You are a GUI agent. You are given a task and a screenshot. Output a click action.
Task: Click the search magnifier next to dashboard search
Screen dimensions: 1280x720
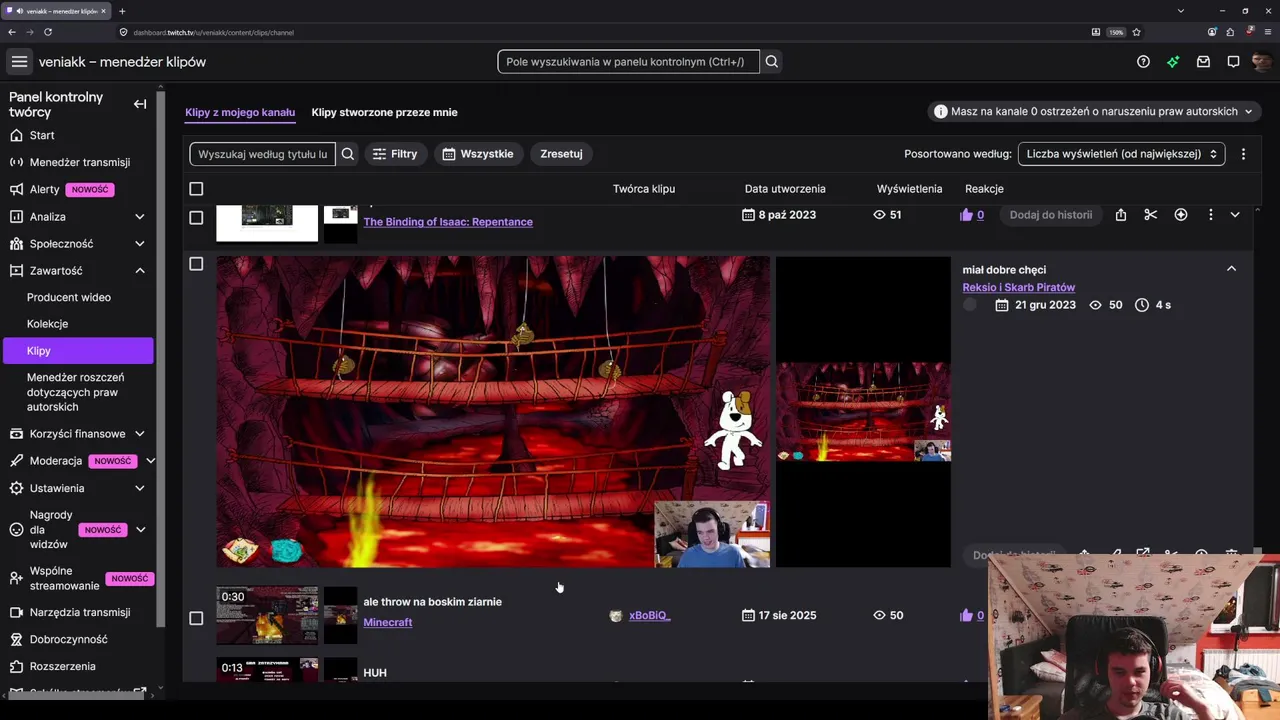coord(772,62)
